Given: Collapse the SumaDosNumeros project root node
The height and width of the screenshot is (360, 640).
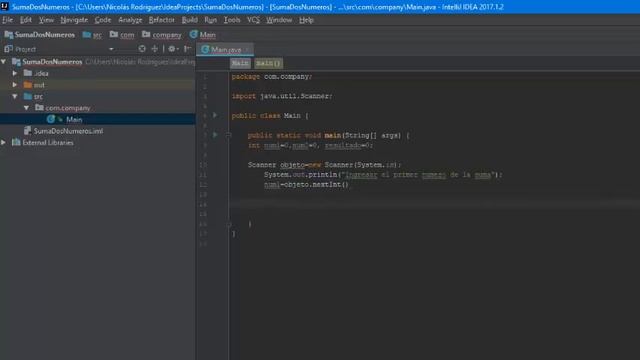Looking at the screenshot, I should pyautogui.click(x=4, y=62).
